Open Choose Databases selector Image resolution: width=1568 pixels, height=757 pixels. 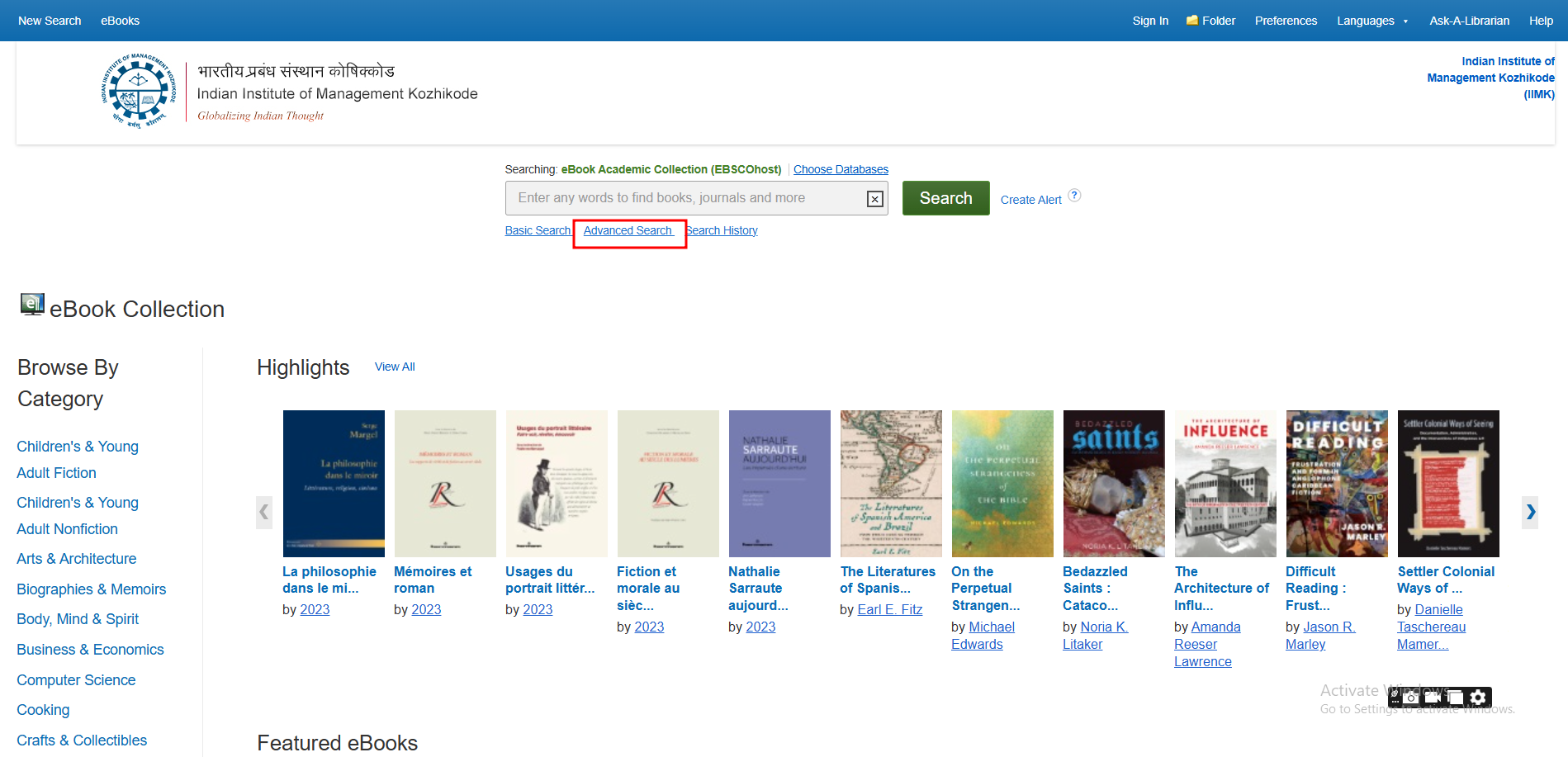click(841, 169)
